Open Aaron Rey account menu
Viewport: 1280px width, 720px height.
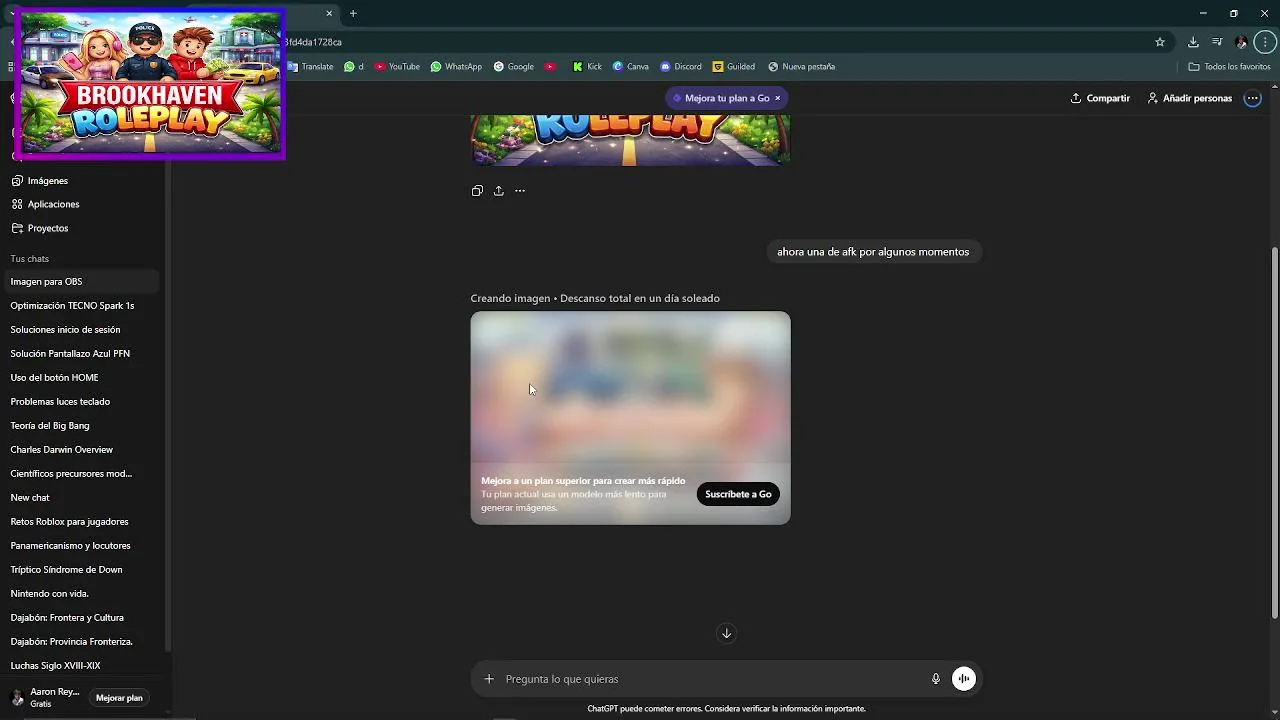tap(45, 698)
